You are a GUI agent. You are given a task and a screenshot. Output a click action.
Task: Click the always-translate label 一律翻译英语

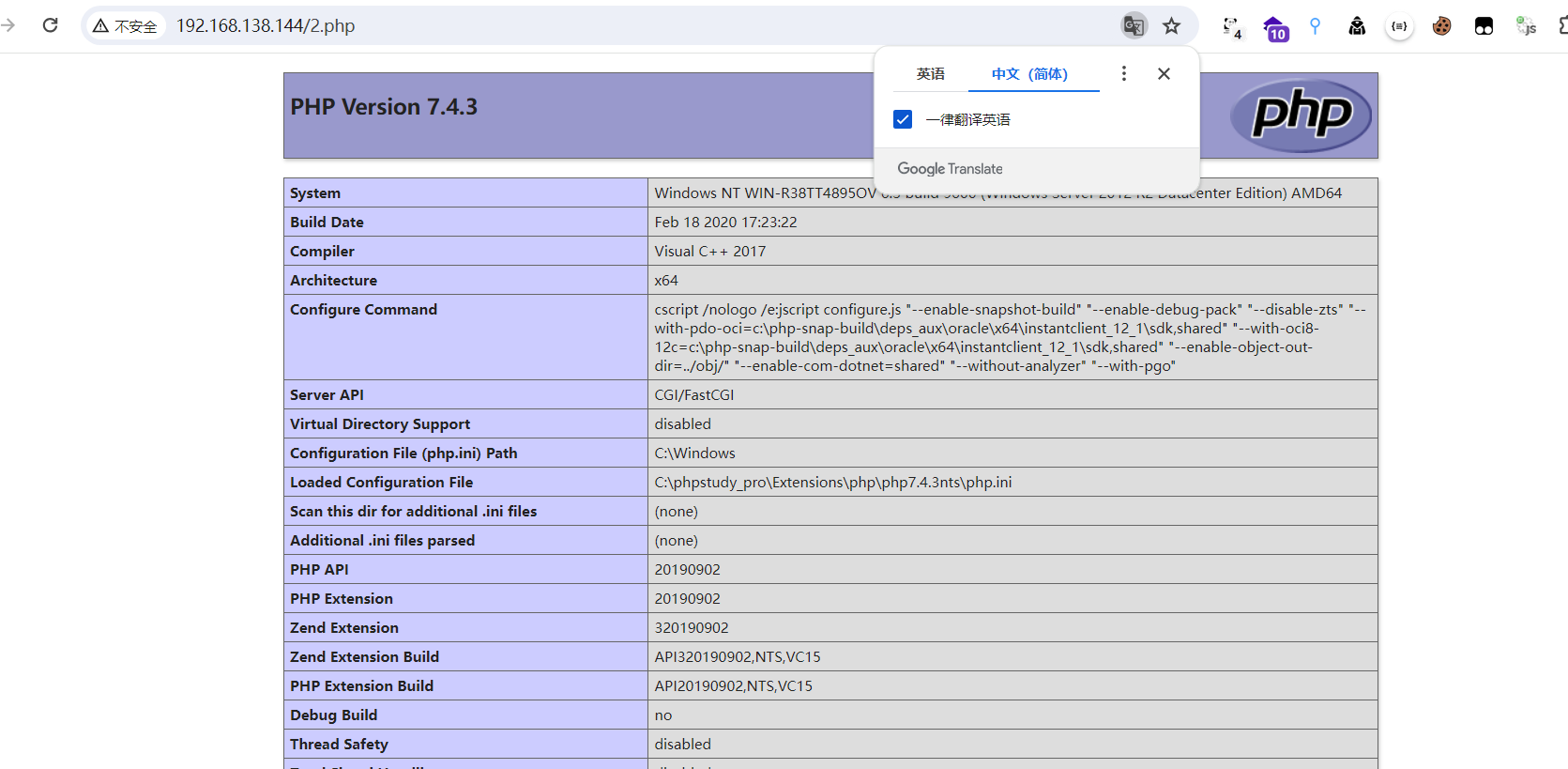pos(968,120)
